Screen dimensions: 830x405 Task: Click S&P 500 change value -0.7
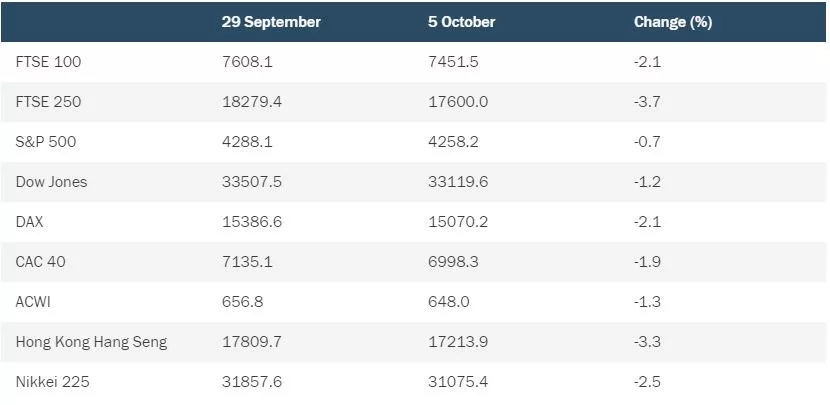pos(647,142)
